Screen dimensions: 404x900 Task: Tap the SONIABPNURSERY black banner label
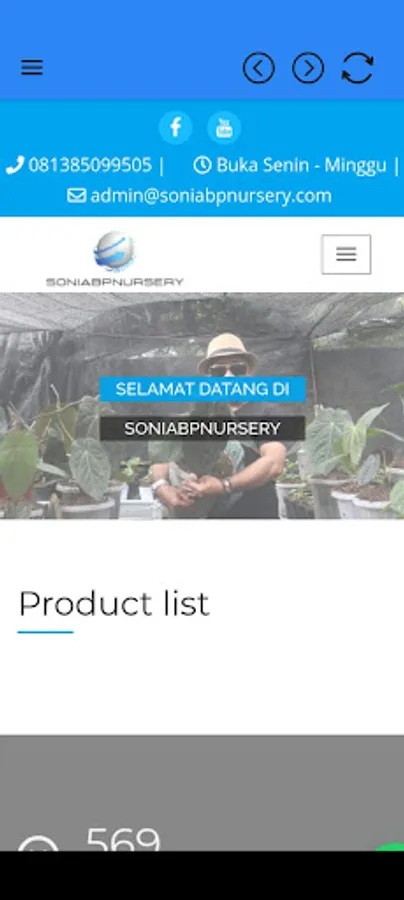coord(203,428)
